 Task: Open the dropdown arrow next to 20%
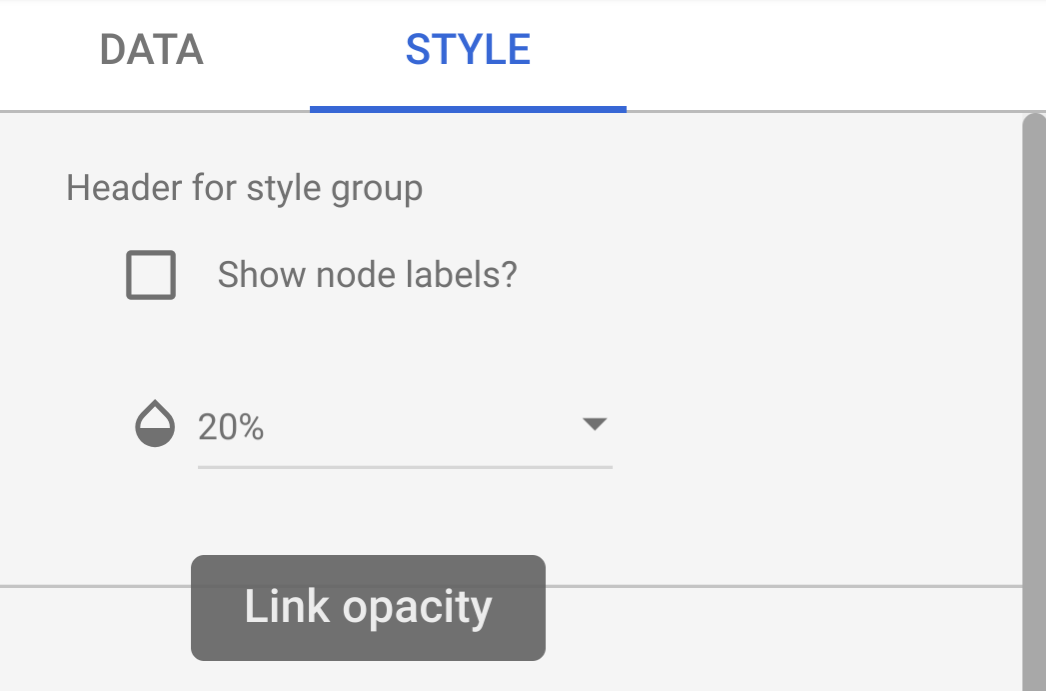pos(596,424)
